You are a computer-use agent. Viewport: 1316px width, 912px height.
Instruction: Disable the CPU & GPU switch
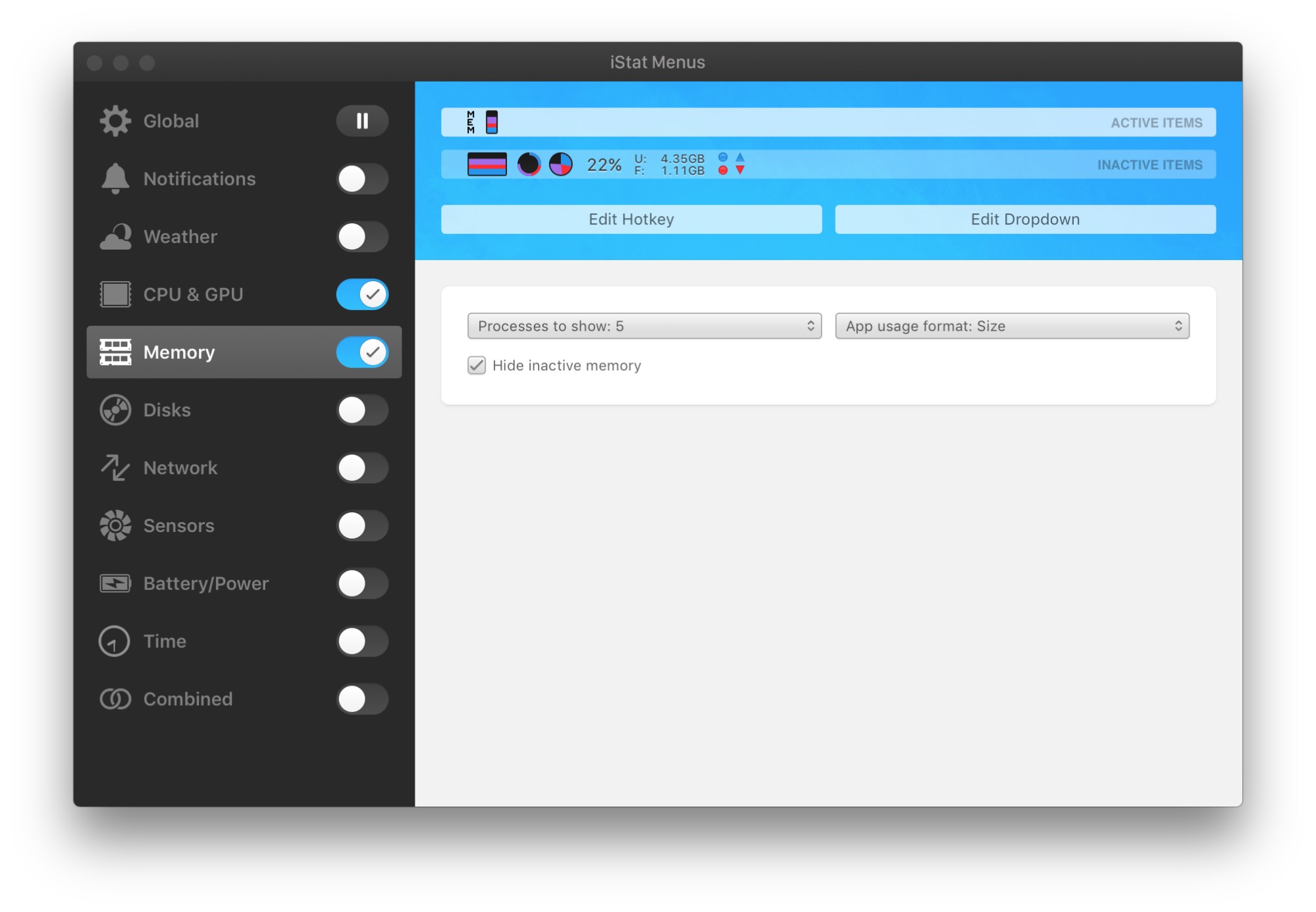pyautogui.click(x=362, y=294)
